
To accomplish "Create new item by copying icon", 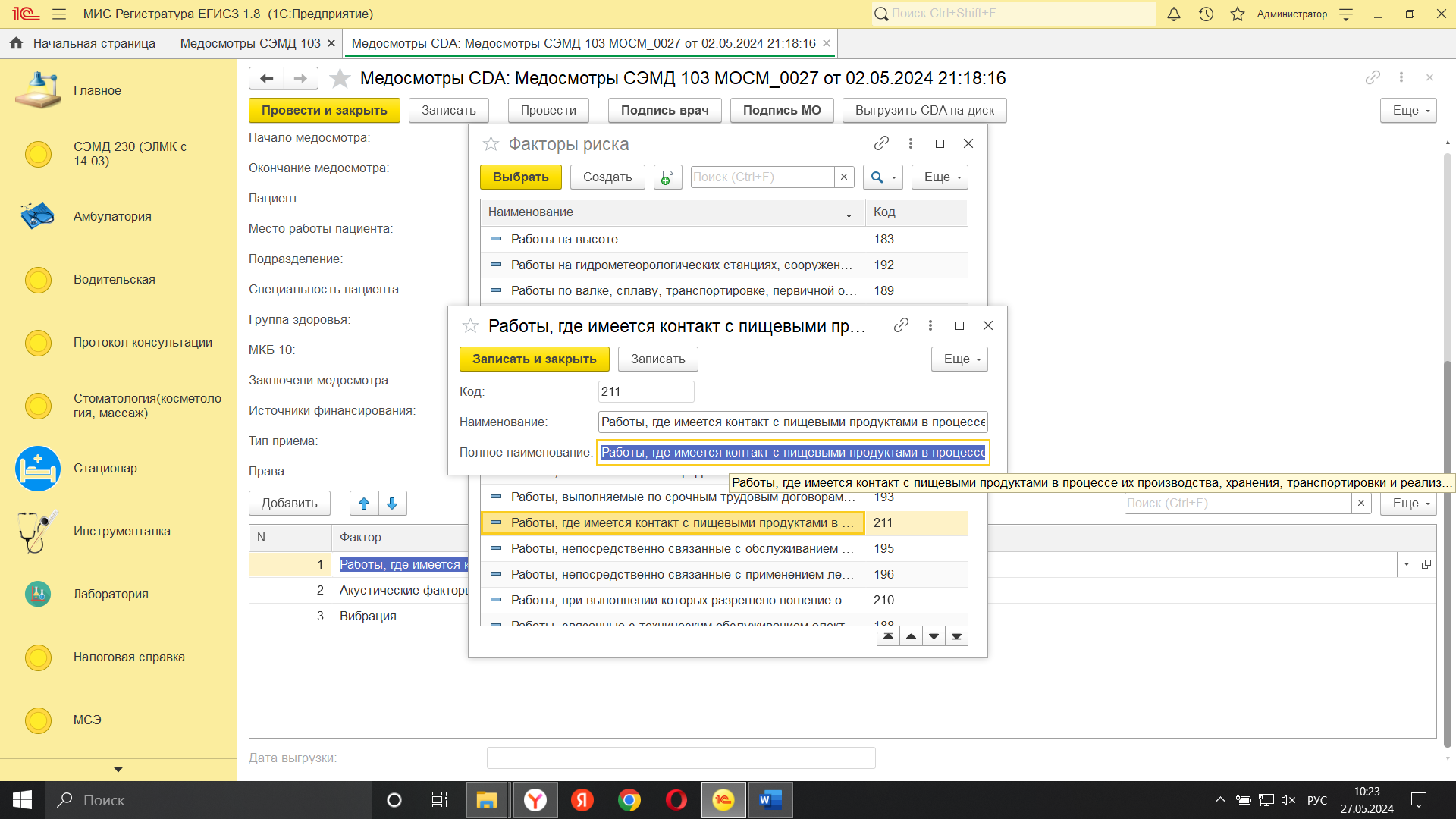I will tap(667, 177).
